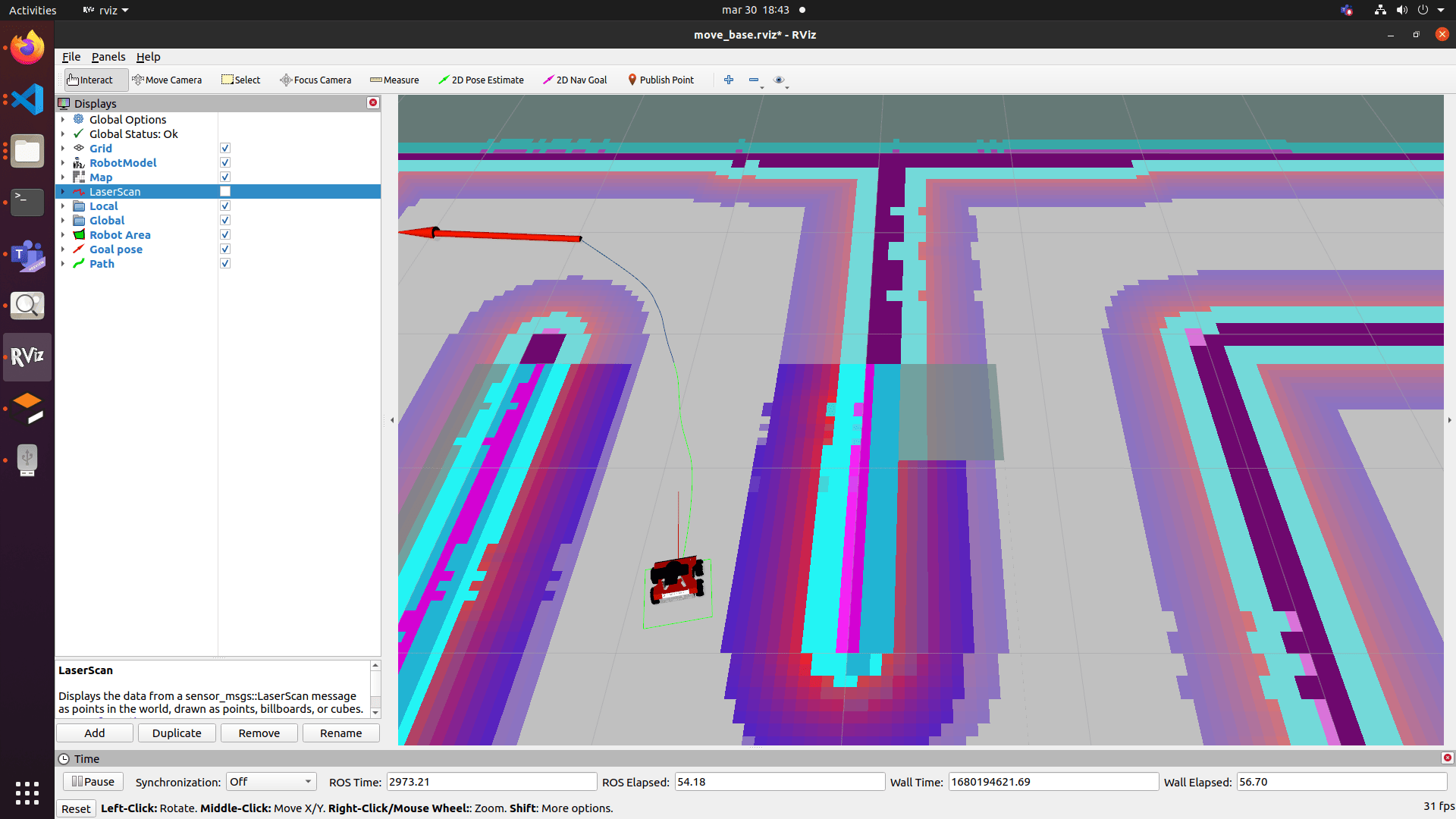The height and width of the screenshot is (819, 1456).
Task: Toggle the Grid display checkbox
Action: (225, 148)
